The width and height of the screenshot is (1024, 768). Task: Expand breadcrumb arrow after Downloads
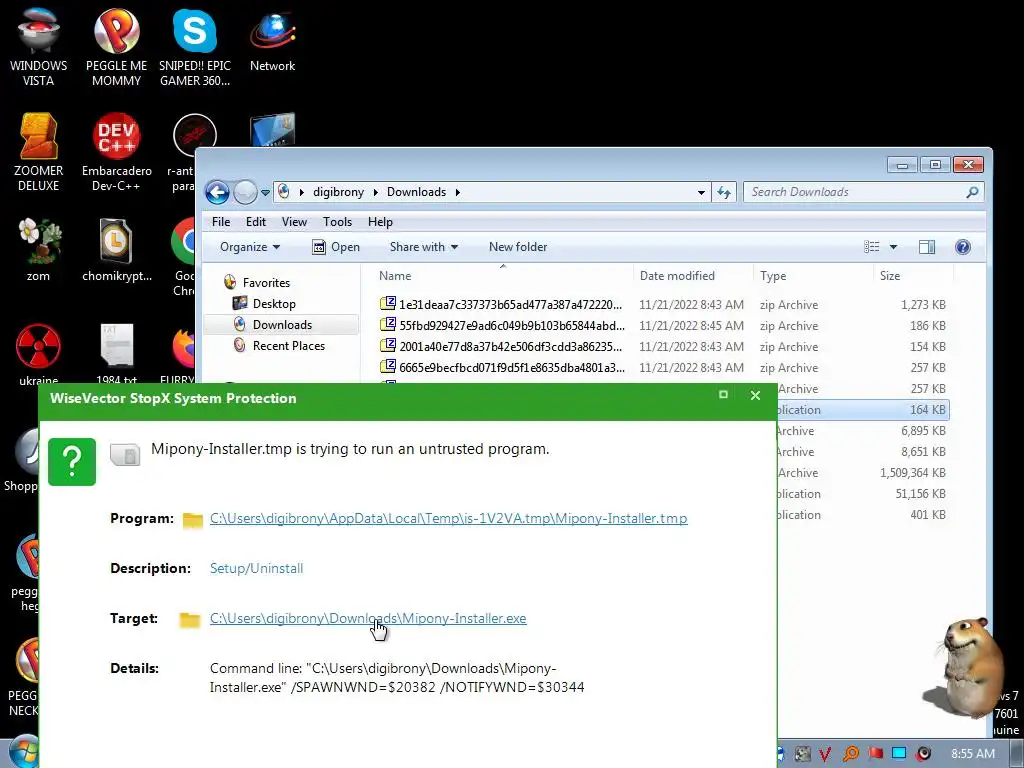click(x=458, y=192)
